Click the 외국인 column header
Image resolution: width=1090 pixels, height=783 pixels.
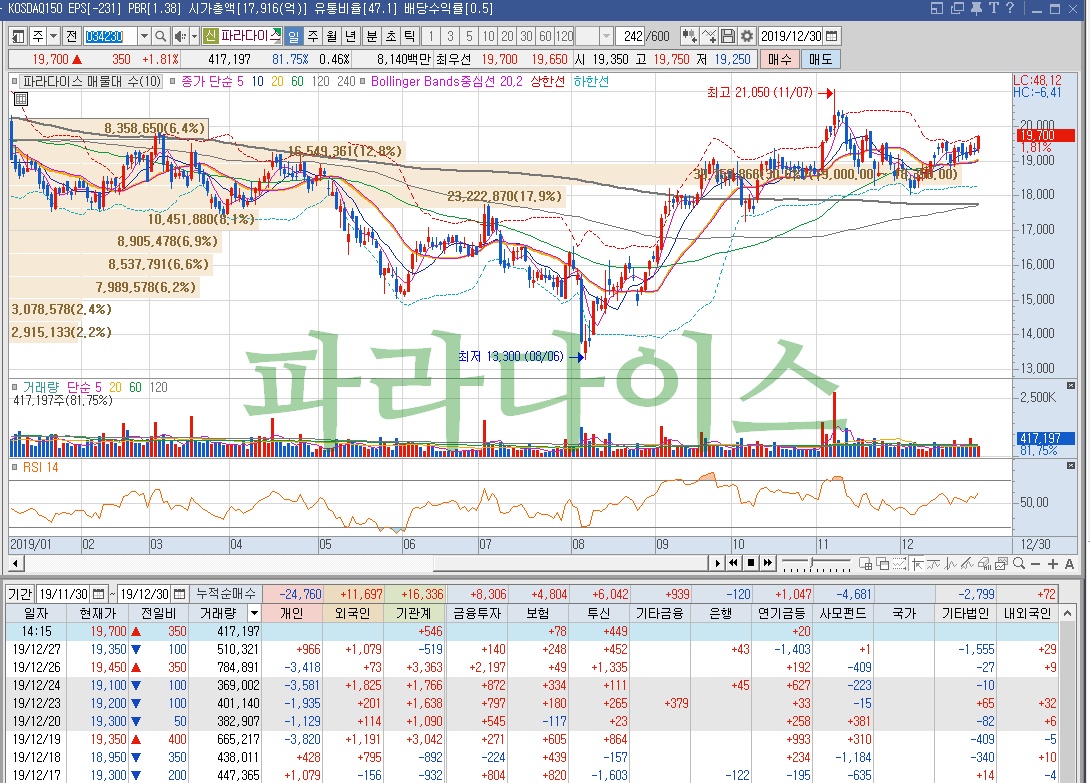point(352,613)
